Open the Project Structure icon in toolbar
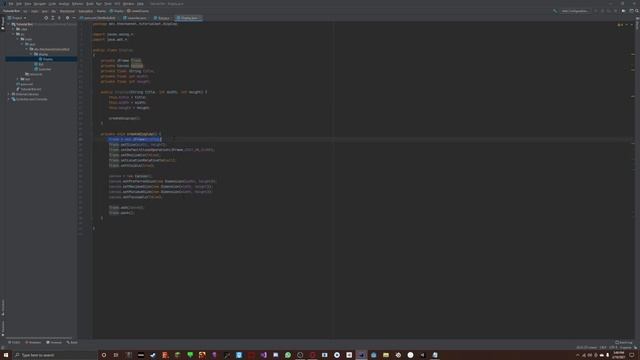Screen dimensions: 640x360 point(631,11)
